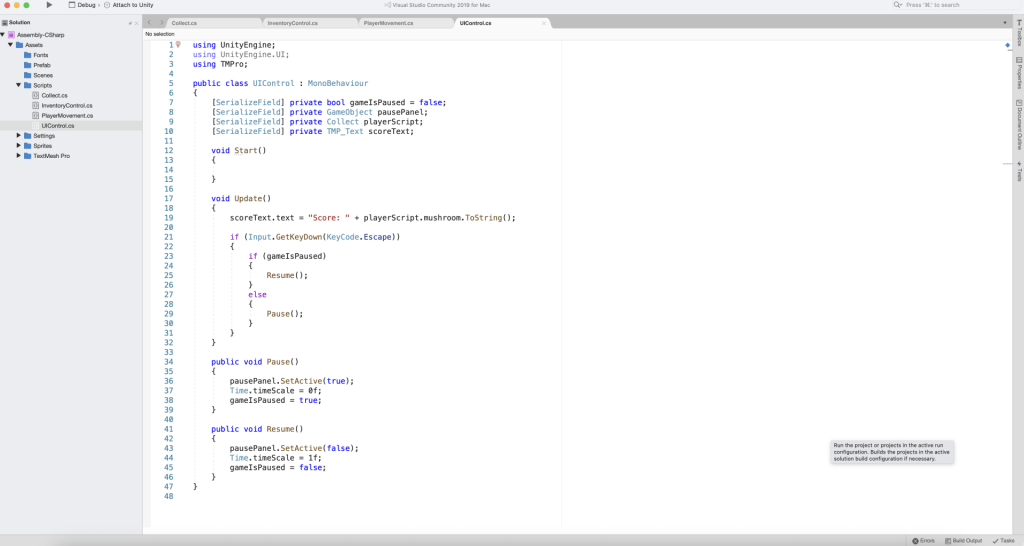Open InventoryControl.cs from the solution tree
This screenshot has width=1024, height=546.
(x=66, y=105)
